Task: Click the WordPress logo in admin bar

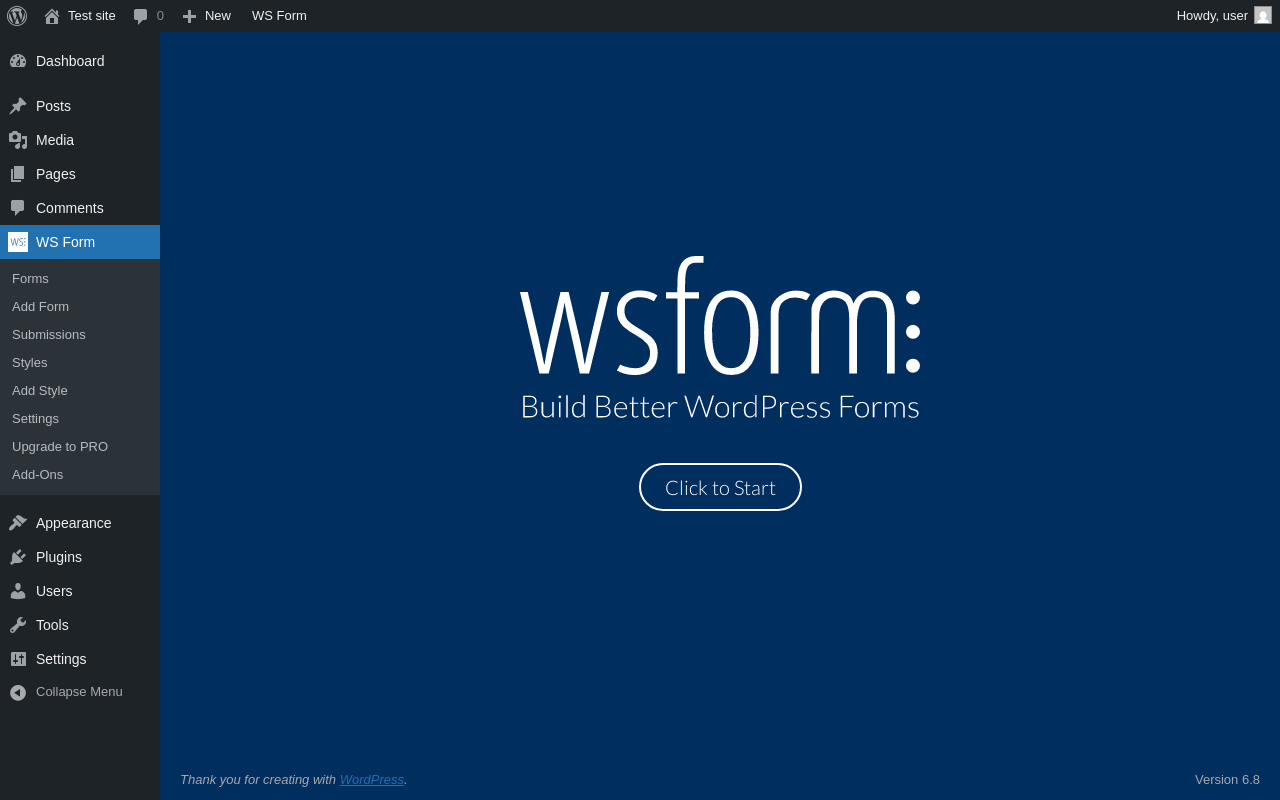Action: (17, 16)
